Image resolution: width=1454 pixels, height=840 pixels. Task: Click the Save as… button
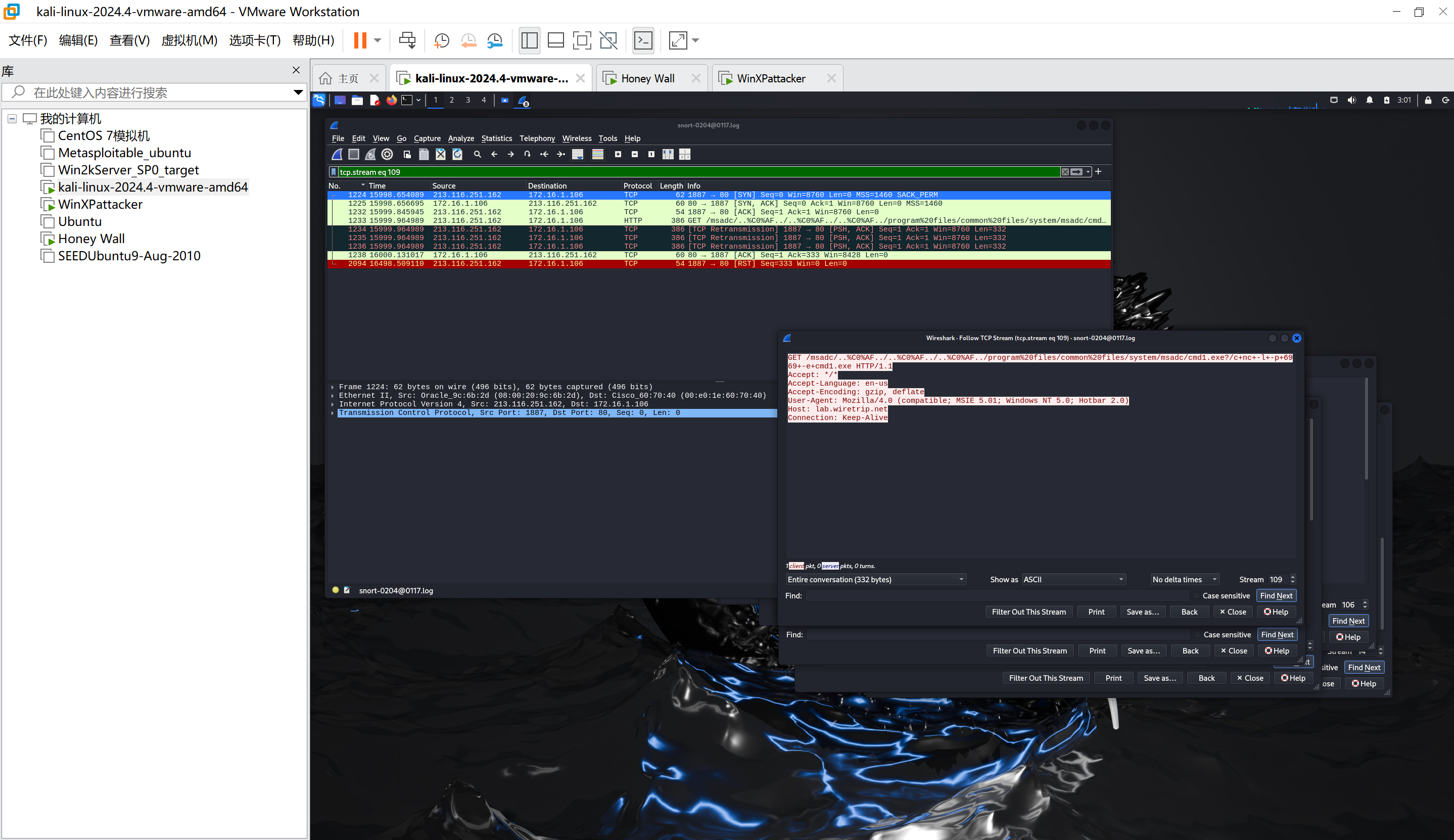tap(1142, 612)
